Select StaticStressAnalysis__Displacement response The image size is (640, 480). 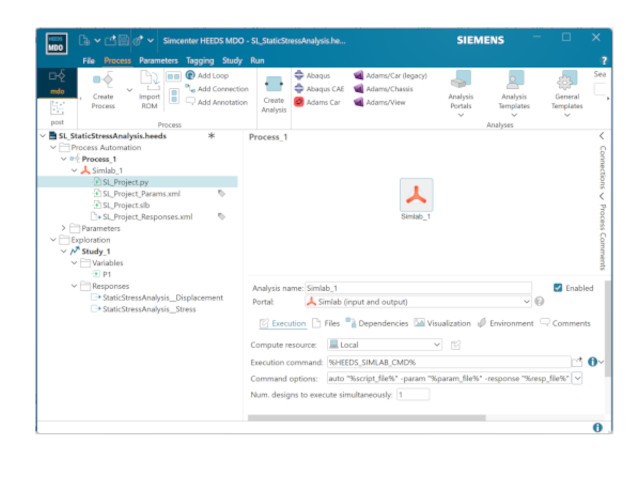coord(162,298)
